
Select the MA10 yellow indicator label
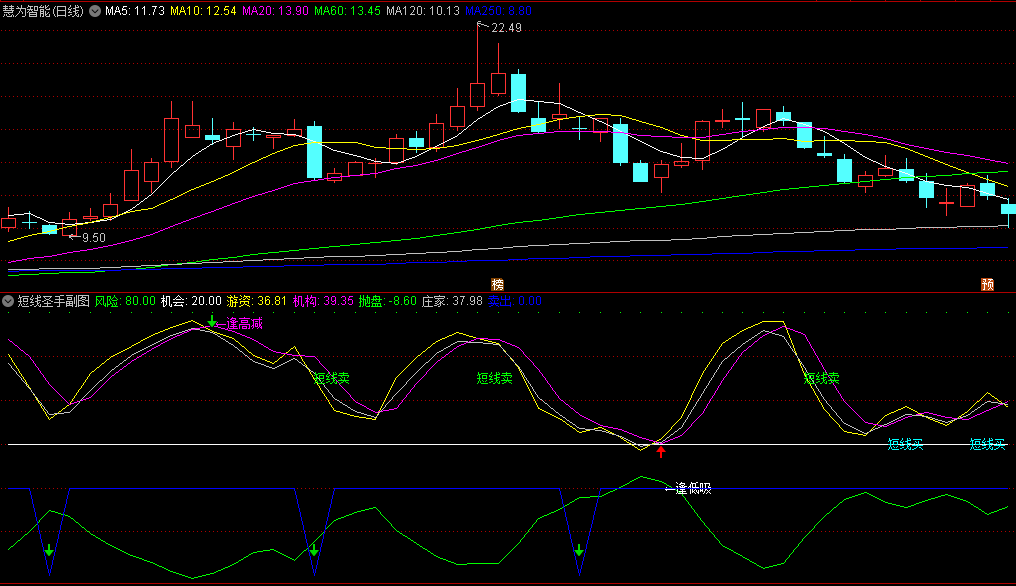(203, 11)
